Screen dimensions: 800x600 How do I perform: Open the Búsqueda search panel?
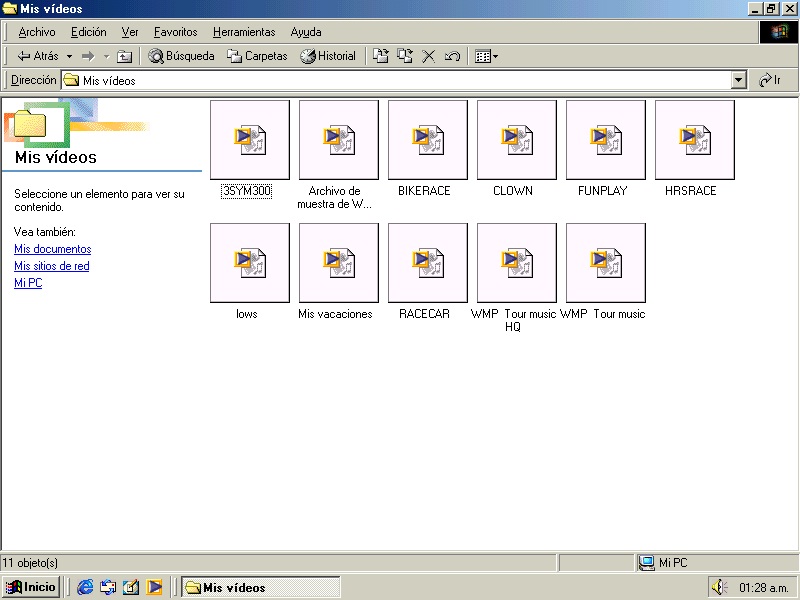coord(181,57)
